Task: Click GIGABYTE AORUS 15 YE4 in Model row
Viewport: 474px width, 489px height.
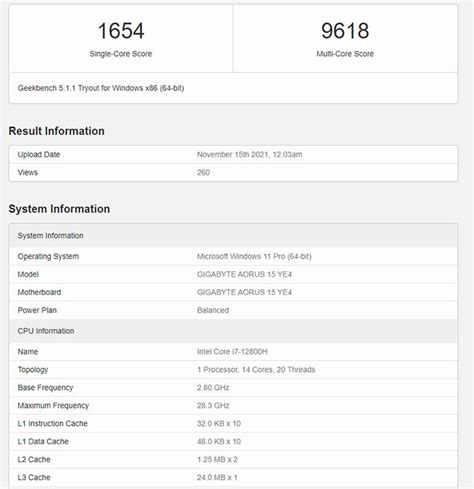Action: click(244, 274)
